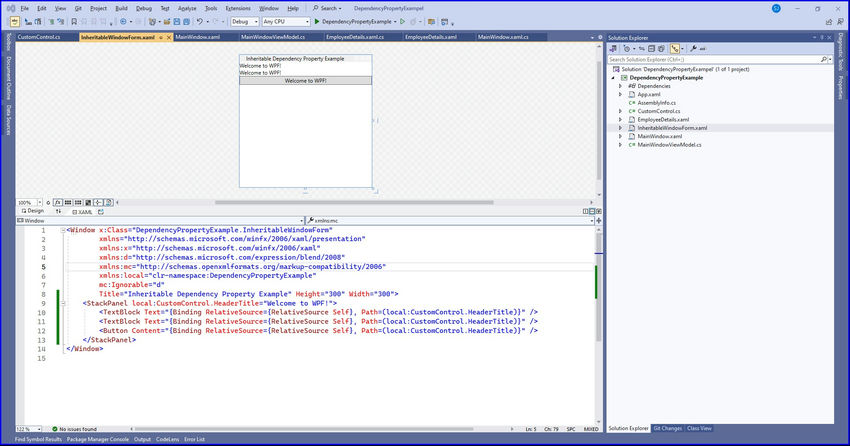This screenshot has width=850, height=446.
Task: Switch to the Git Changes tab
Action: (x=667, y=428)
